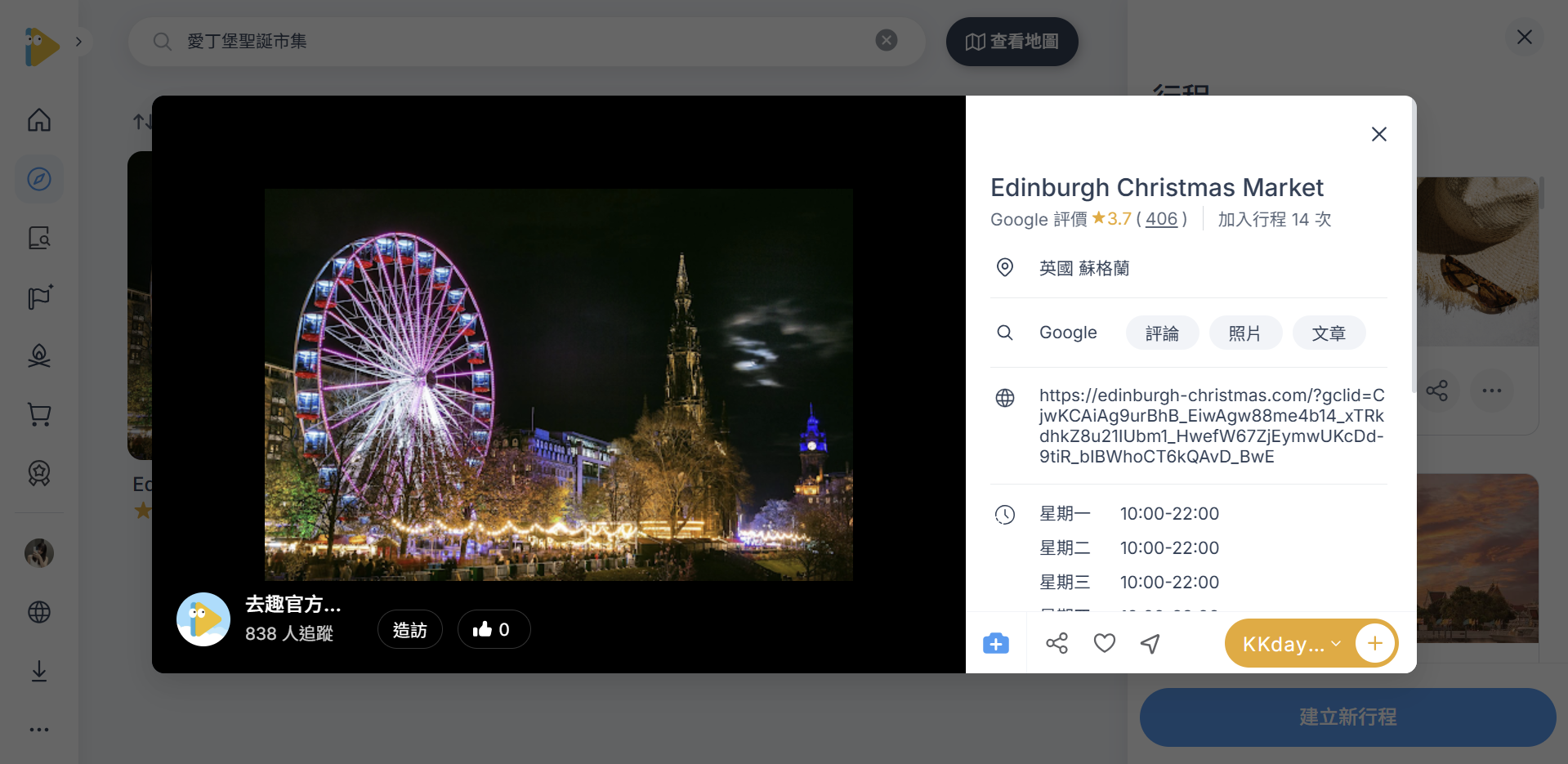This screenshot has width=1568, height=764.
Task: Click the globe icon beside the website URL
Action: [1005, 398]
